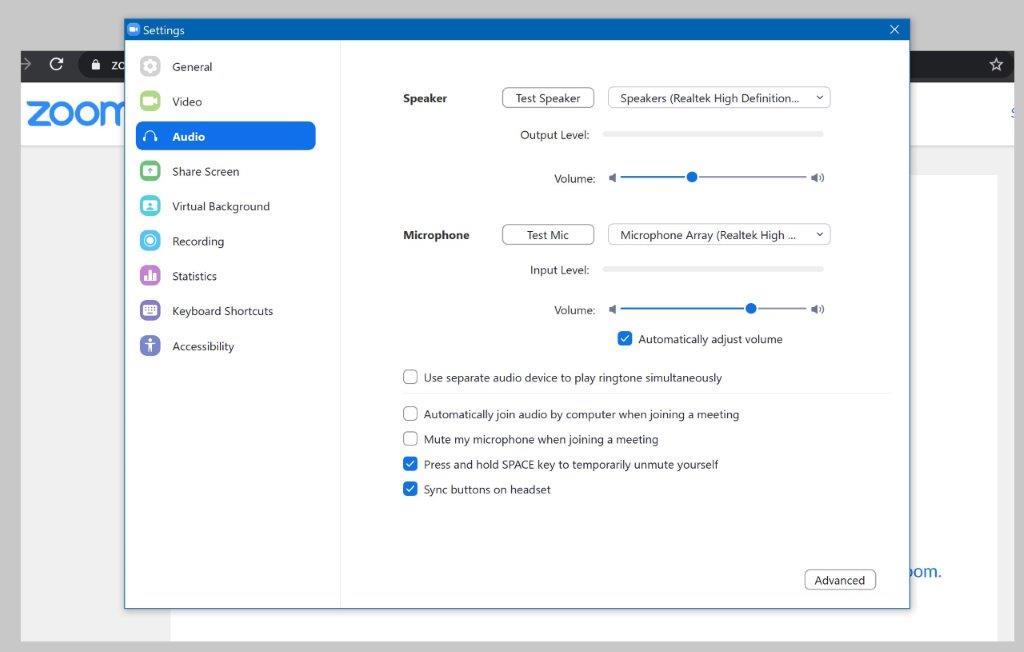Screen dimensions: 1024x652
Task: Select the Video camera icon
Action: coord(150,101)
